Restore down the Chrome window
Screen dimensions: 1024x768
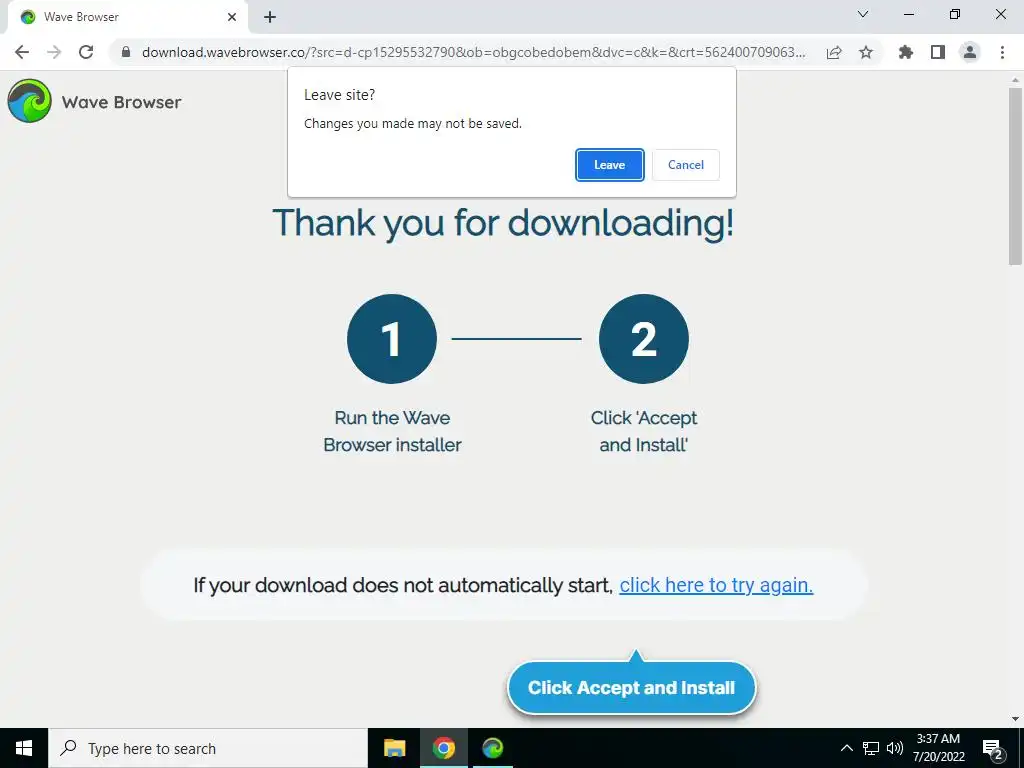coord(955,14)
